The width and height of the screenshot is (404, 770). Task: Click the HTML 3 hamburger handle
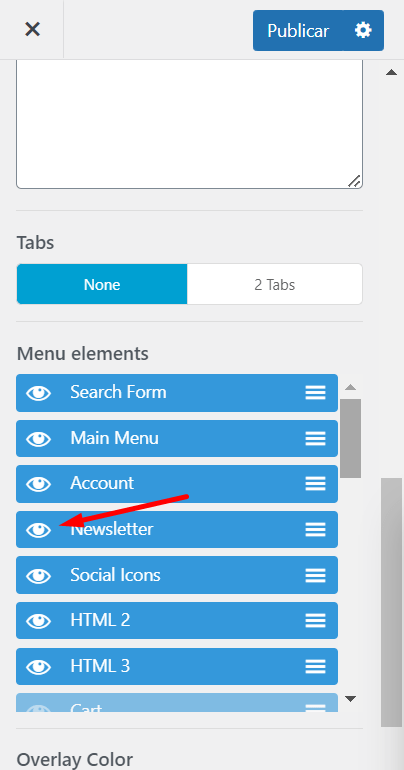pyautogui.click(x=315, y=666)
